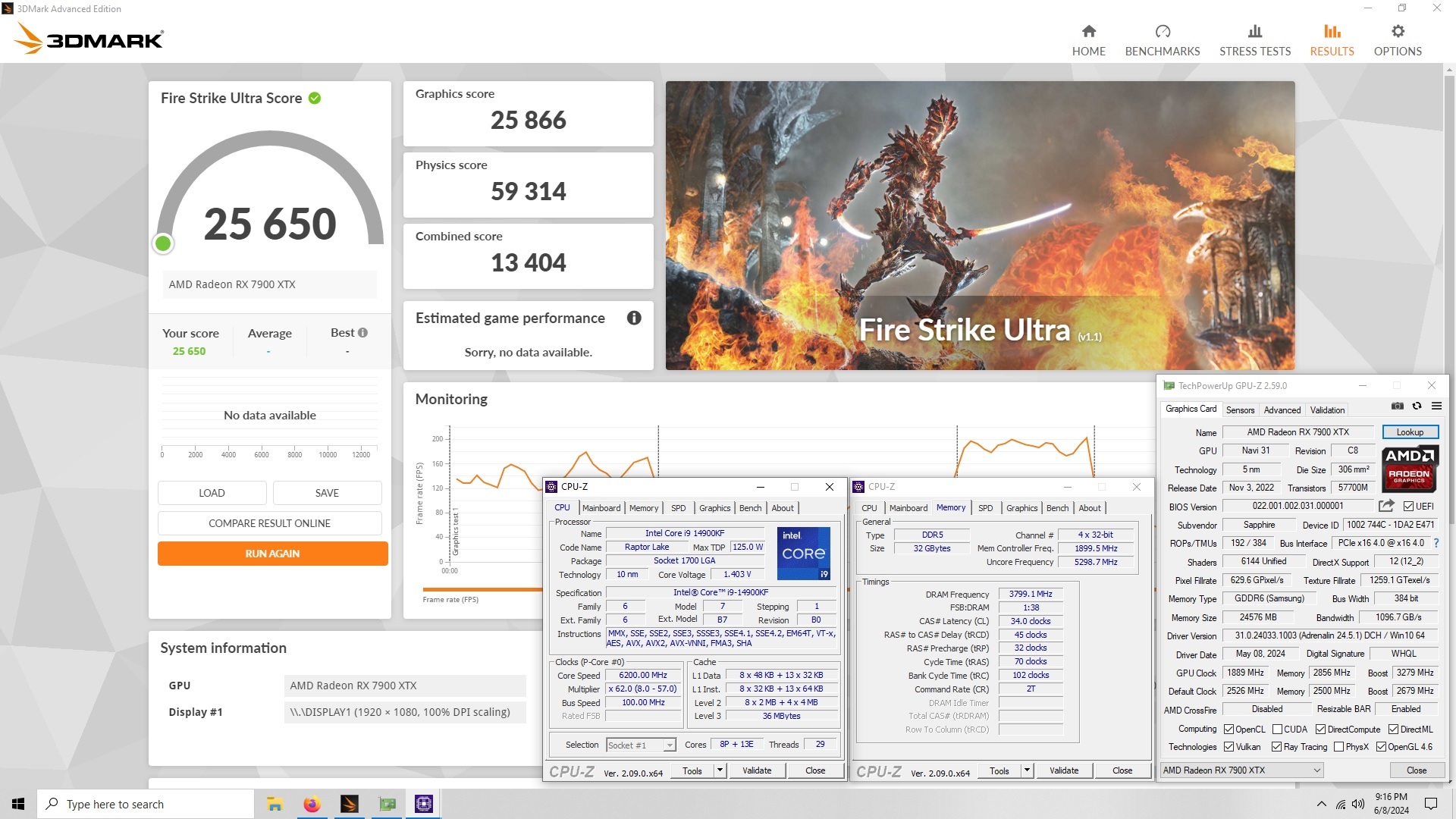Click the Graphics score value 25 866
The width and height of the screenshot is (1456, 819).
(528, 121)
